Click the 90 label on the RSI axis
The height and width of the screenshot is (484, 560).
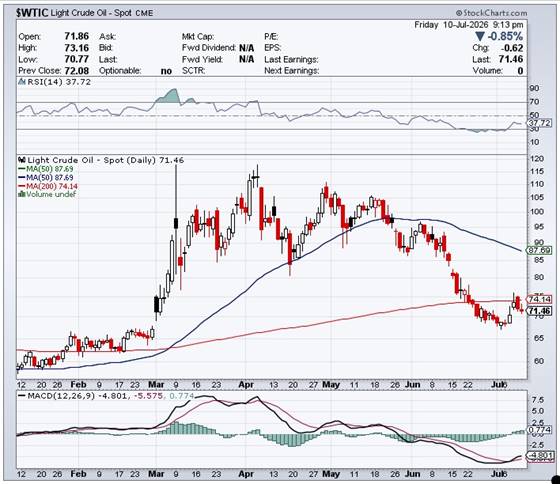click(535, 88)
